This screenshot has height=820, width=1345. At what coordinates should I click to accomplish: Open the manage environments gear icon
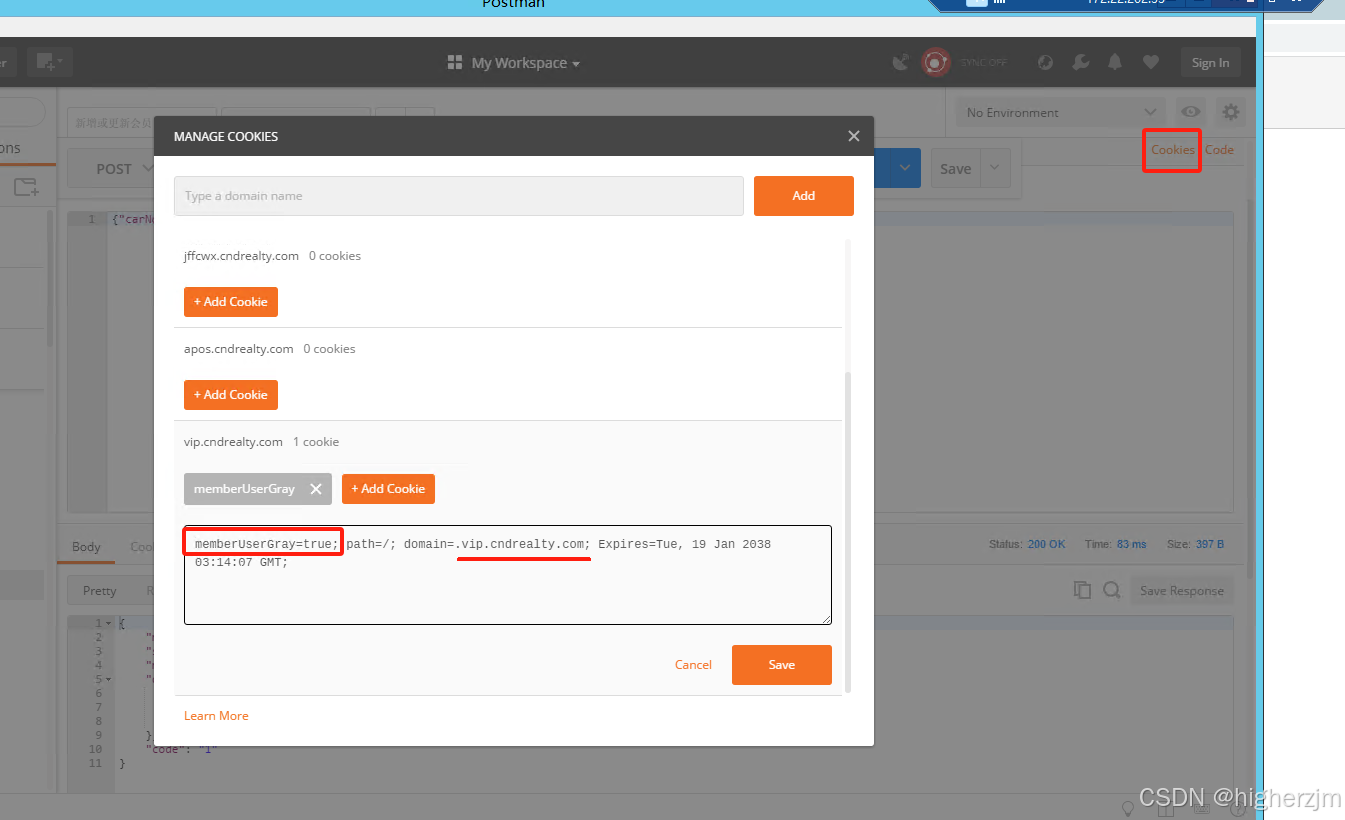[1230, 113]
